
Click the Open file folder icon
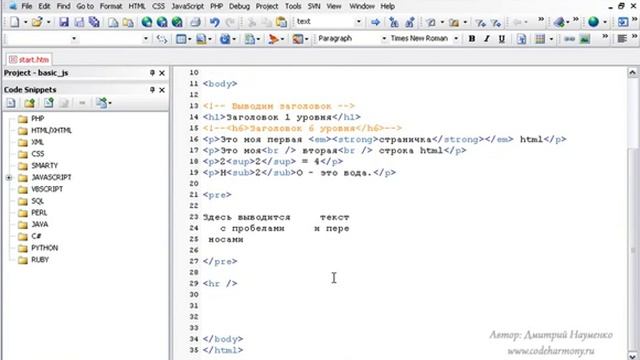click(37, 22)
